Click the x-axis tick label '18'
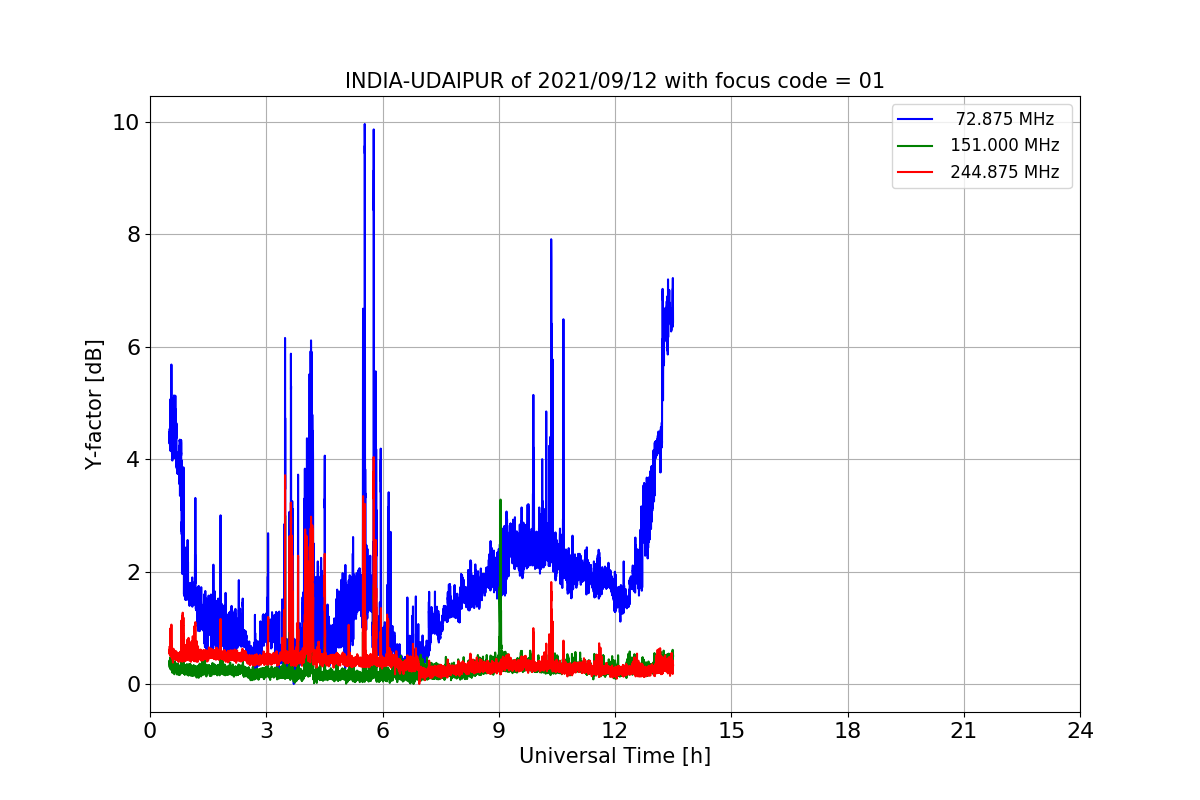The height and width of the screenshot is (800, 1200). tap(847, 731)
